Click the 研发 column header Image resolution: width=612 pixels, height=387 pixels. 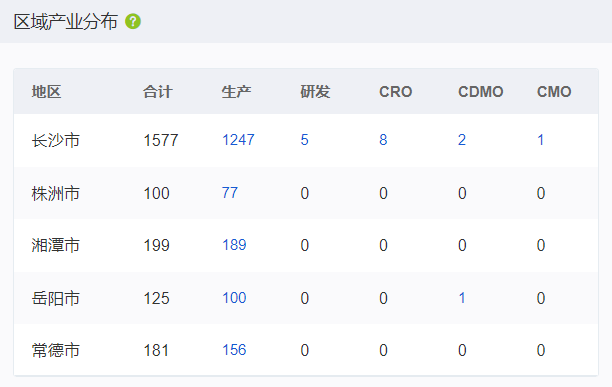(315, 92)
